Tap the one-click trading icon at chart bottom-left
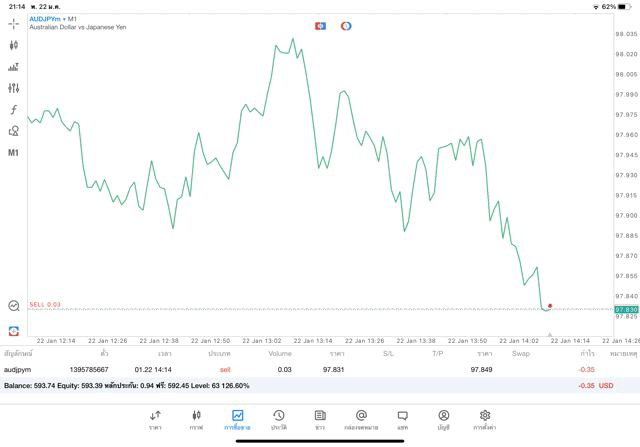This screenshot has height=447, width=640. coord(14,330)
